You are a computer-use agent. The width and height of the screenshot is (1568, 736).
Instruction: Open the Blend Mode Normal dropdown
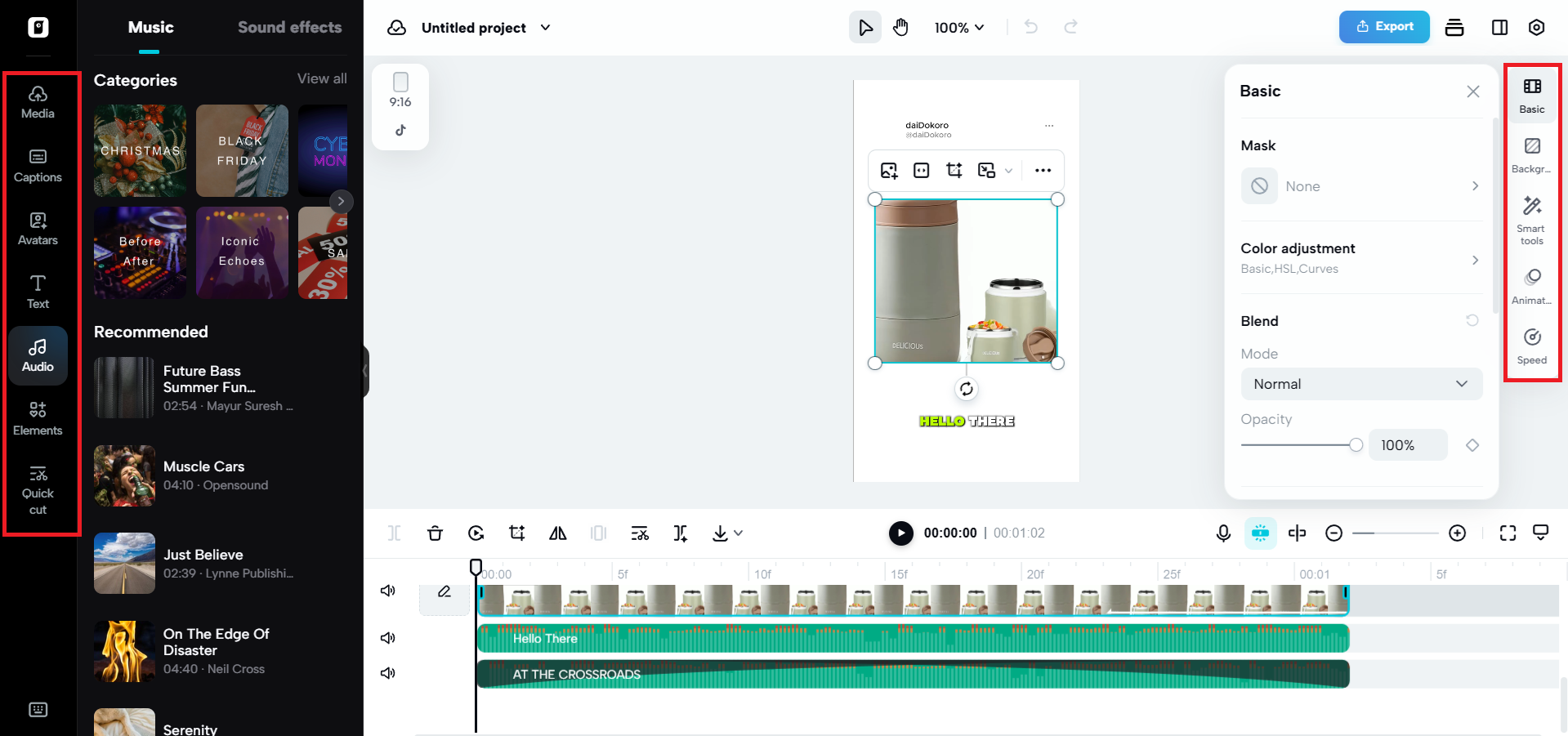[1361, 384]
